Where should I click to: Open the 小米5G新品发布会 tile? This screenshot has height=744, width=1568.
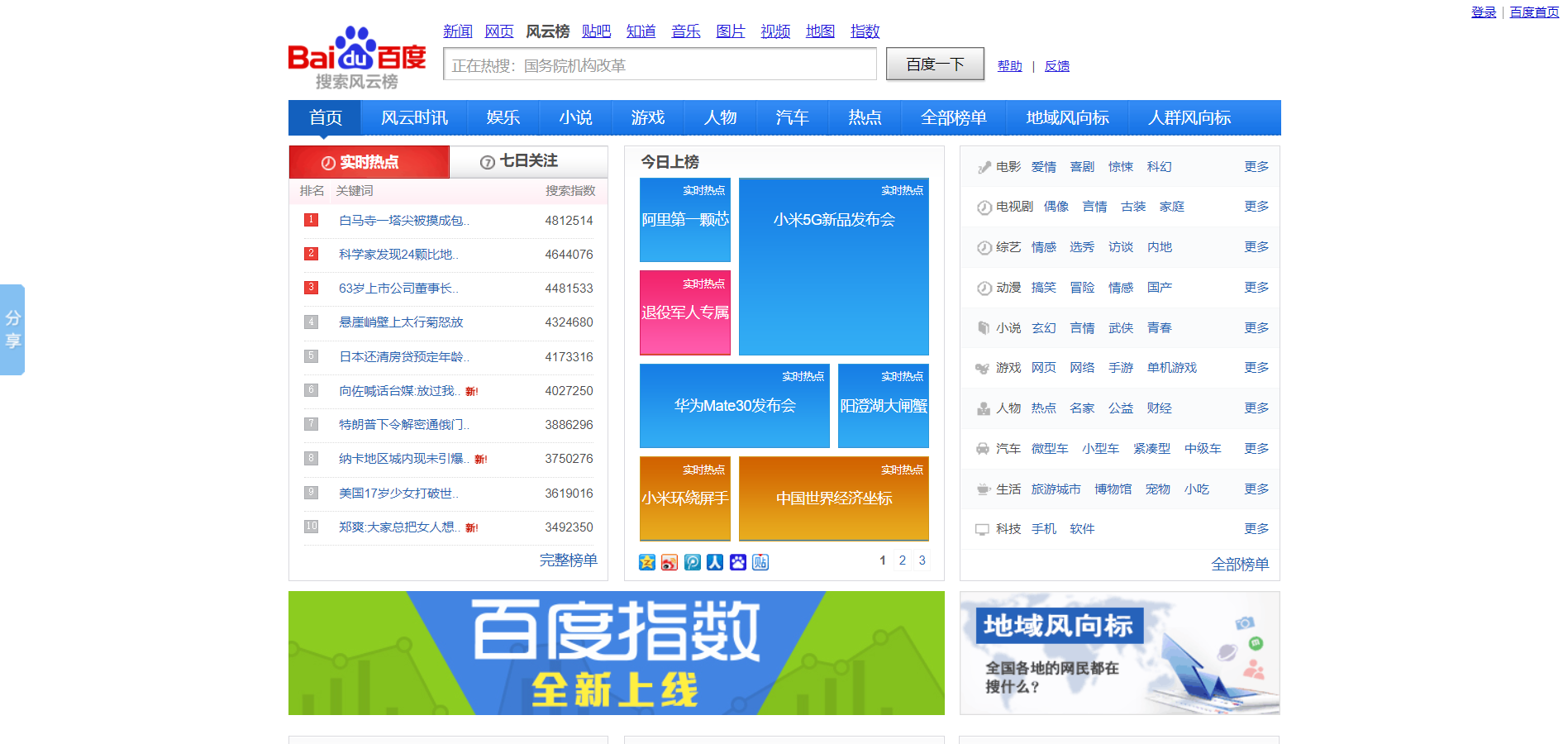[833, 266]
